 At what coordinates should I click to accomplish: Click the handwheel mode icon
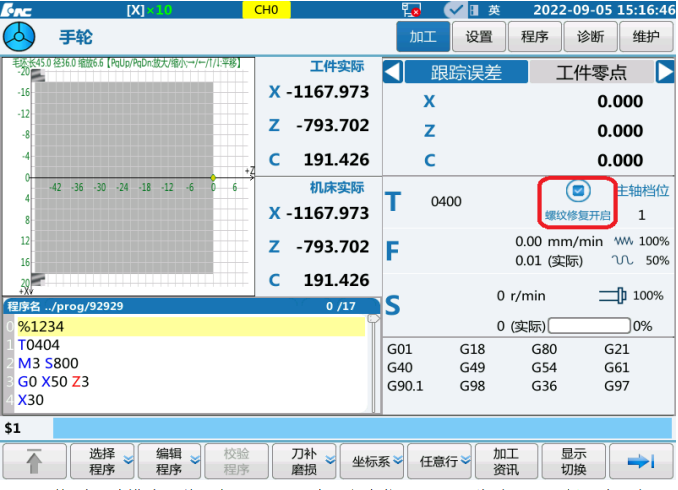19,37
